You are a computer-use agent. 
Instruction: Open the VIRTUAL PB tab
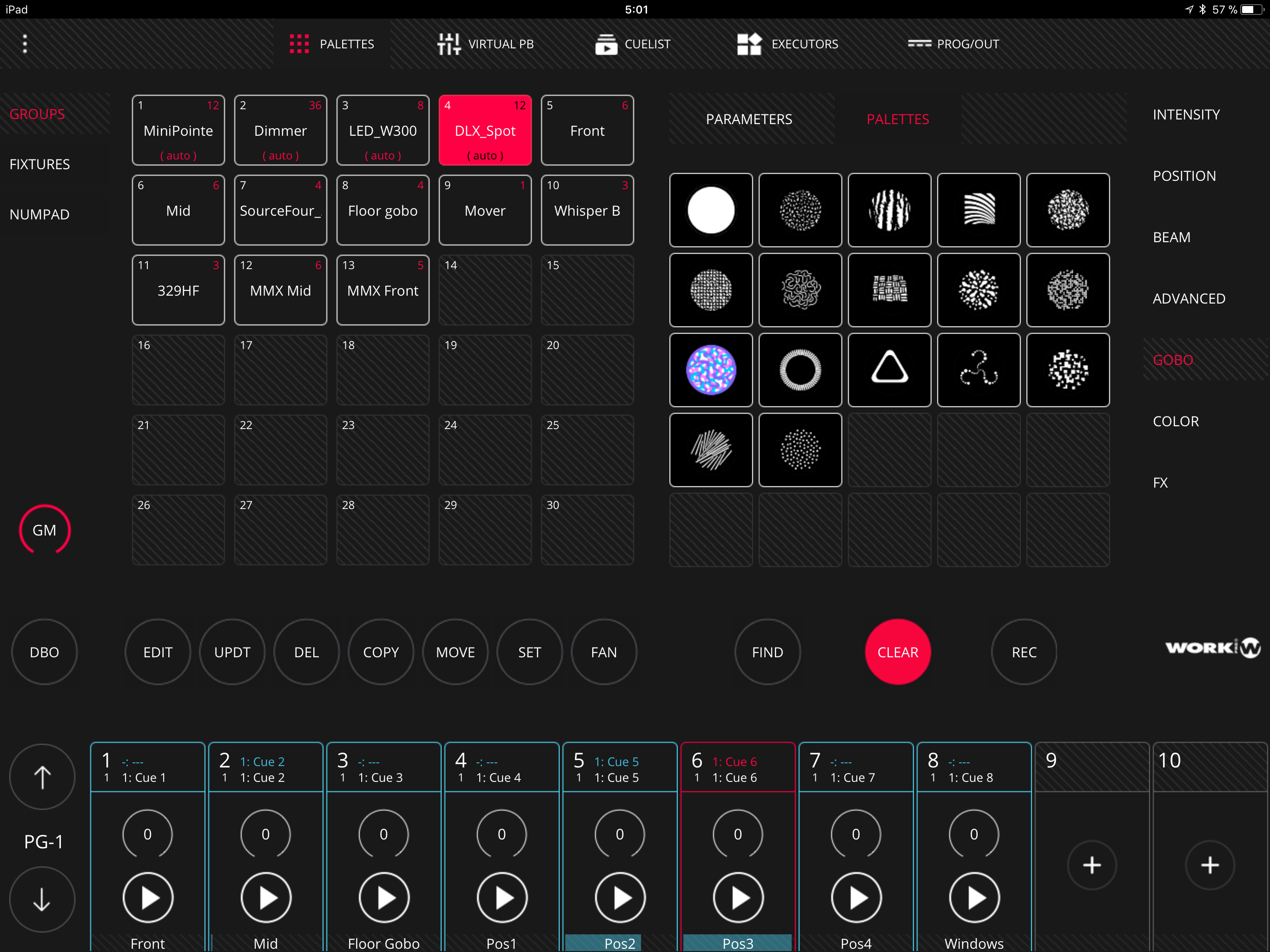pos(485,44)
